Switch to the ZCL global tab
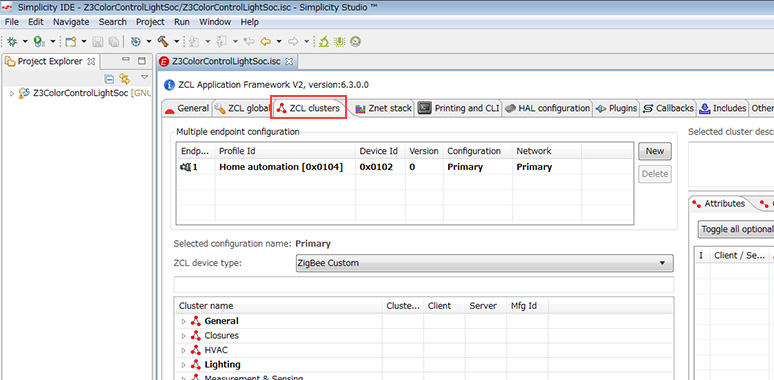Viewport: 774px width, 380px height. click(x=242, y=108)
